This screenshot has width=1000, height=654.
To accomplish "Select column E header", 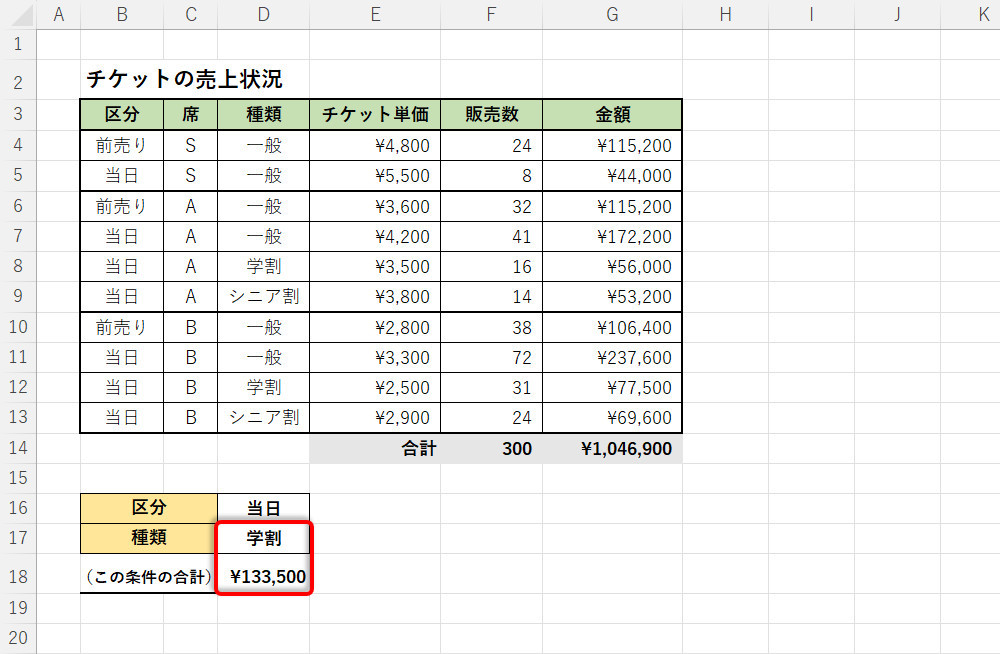I will pos(374,14).
